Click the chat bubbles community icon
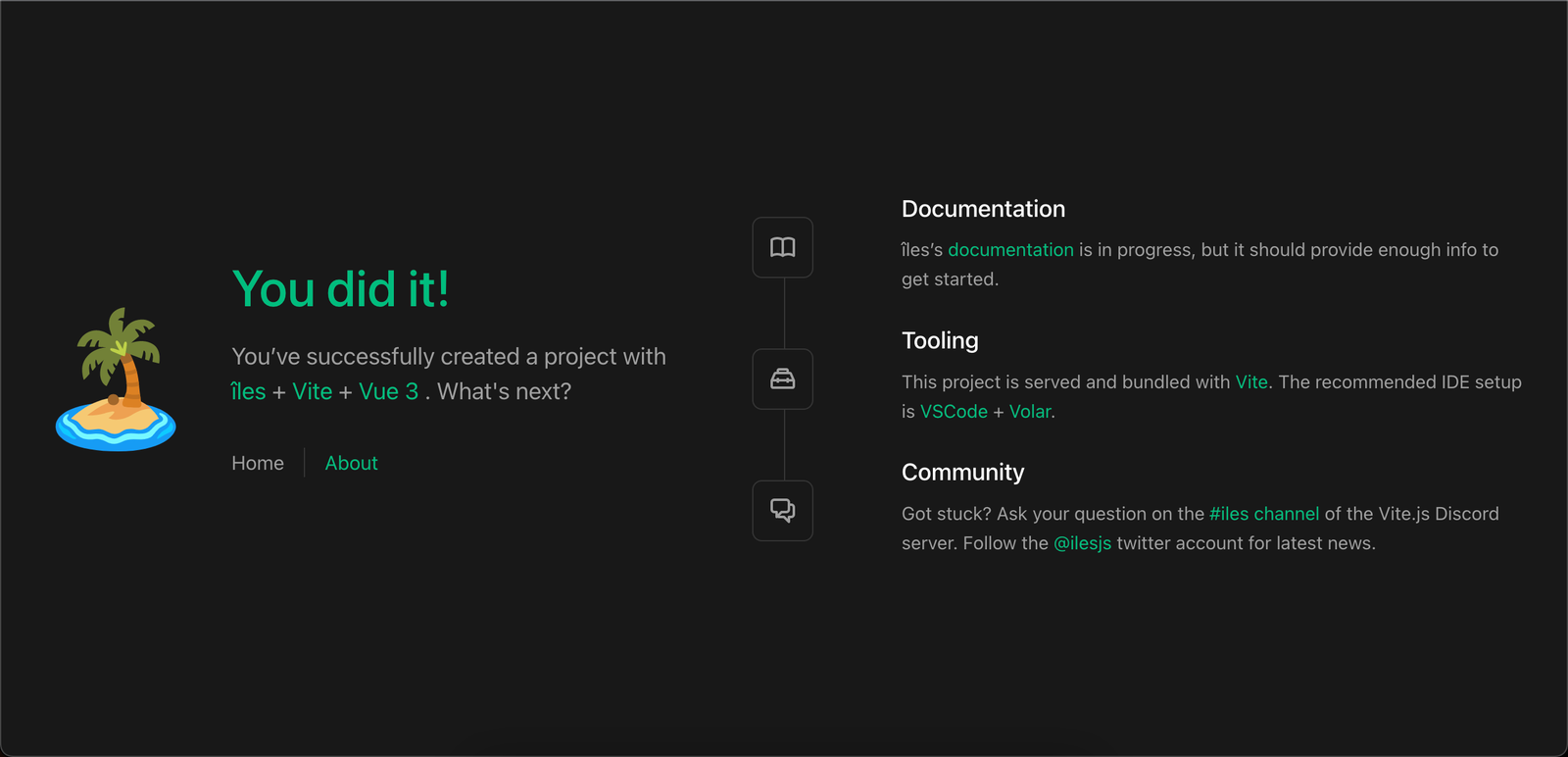This screenshot has height=757, width=1568. tap(782, 510)
